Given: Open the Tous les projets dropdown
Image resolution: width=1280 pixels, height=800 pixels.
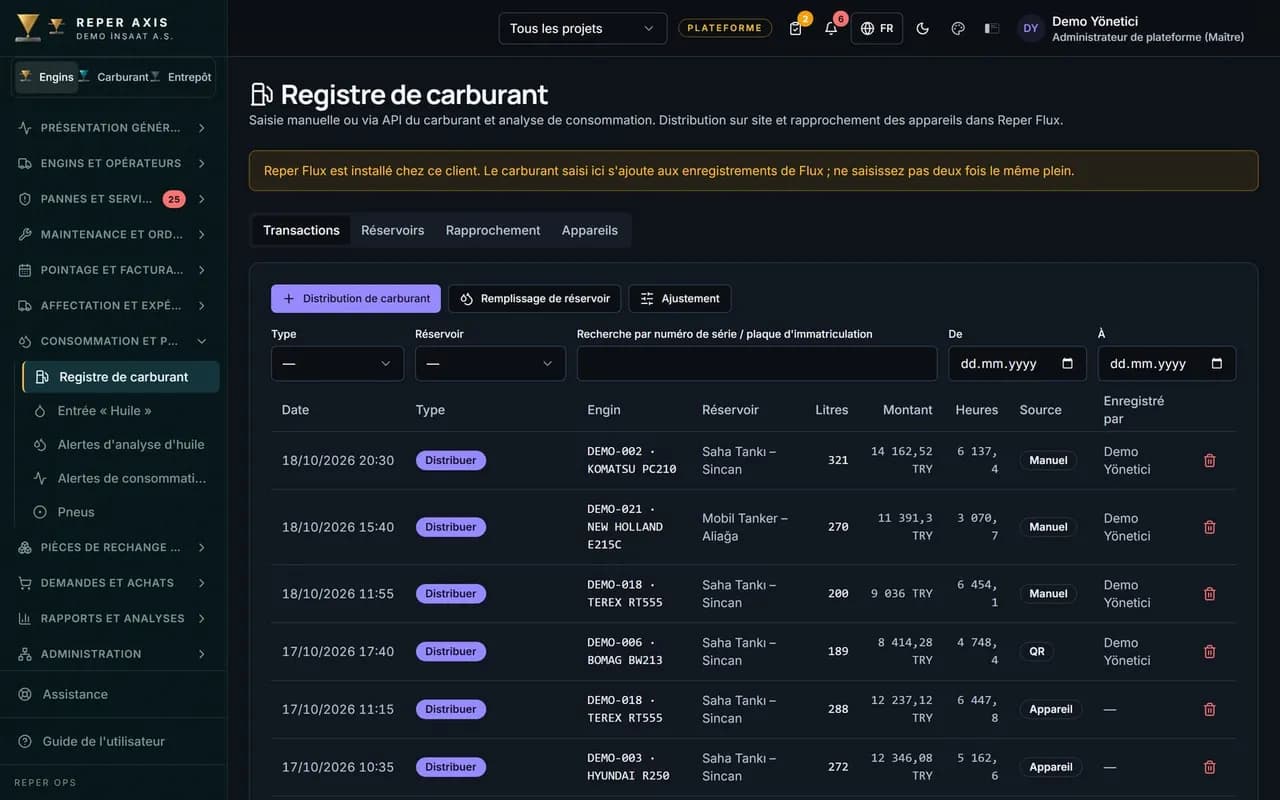Looking at the screenshot, I should 583,28.
